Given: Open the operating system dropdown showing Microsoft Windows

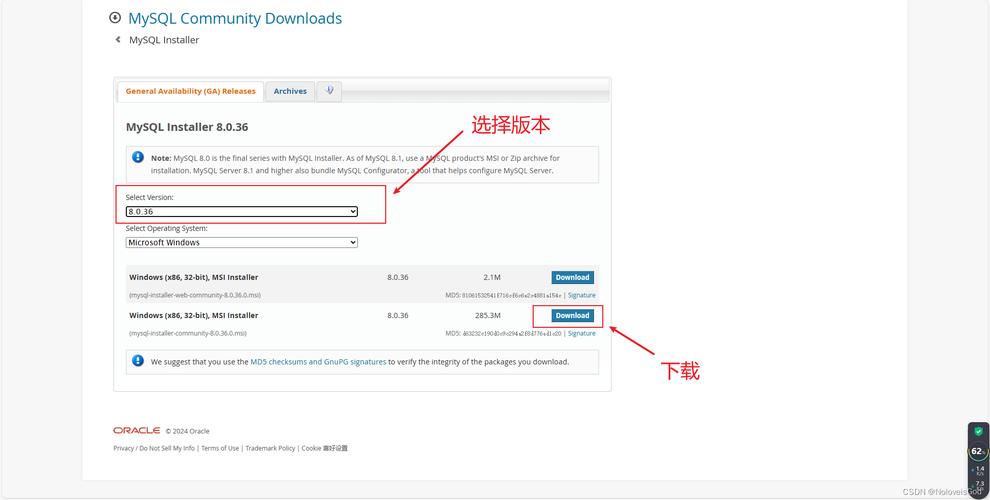Looking at the screenshot, I should [x=242, y=242].
